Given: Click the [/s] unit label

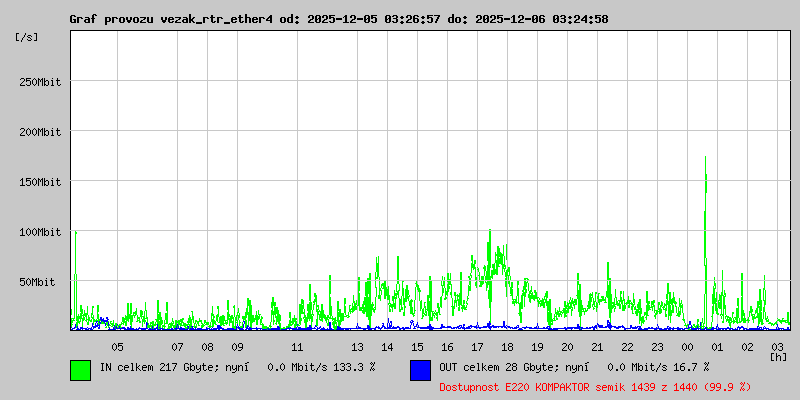Looking at the screenshot, I should [x=27, y=37].
